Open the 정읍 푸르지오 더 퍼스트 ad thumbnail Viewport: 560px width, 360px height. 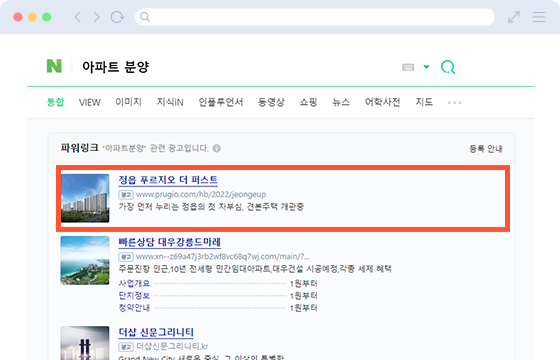(x=85, y=198)
